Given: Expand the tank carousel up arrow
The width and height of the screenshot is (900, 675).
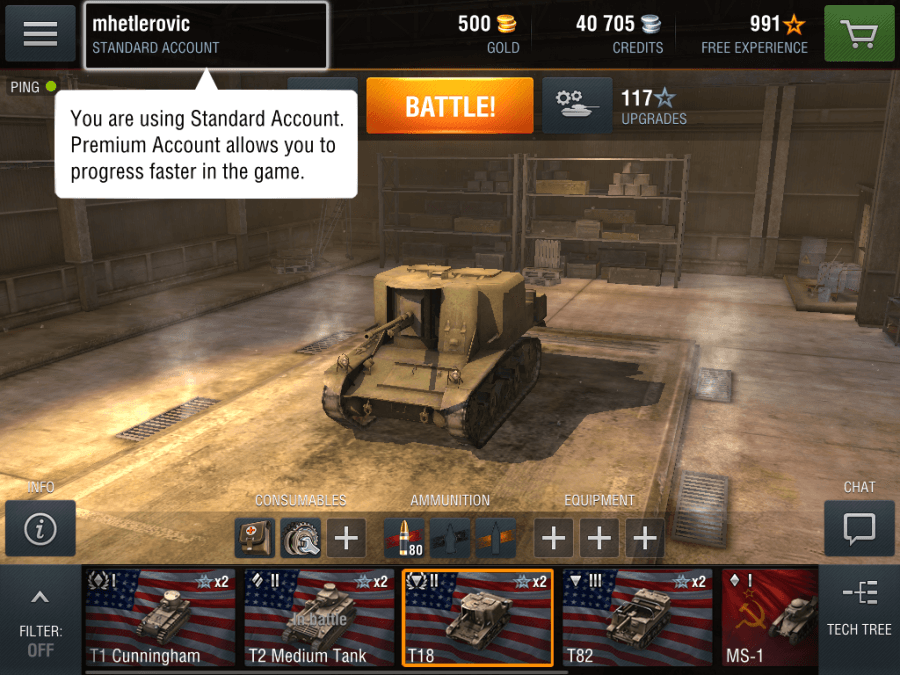Looking at the screenshot, I should click(40, 598).
